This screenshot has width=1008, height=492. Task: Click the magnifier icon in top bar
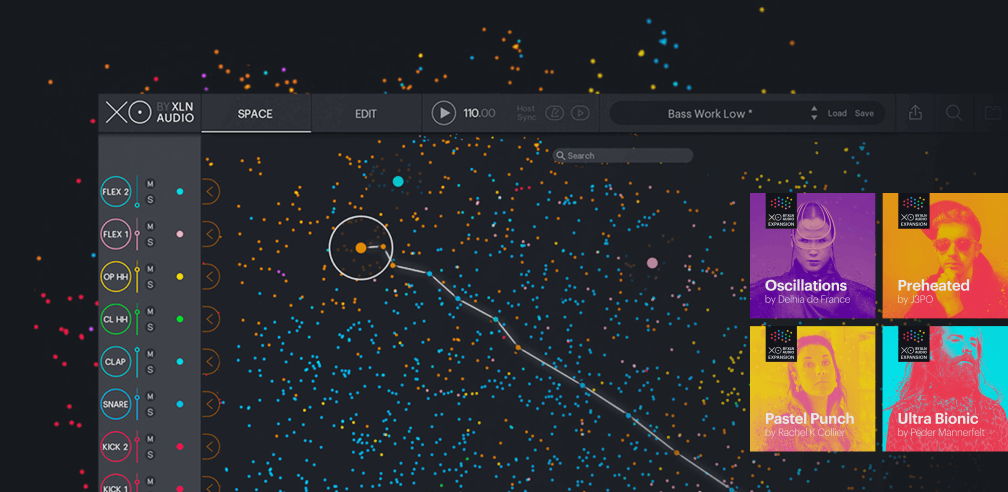(x=954, y=113)
